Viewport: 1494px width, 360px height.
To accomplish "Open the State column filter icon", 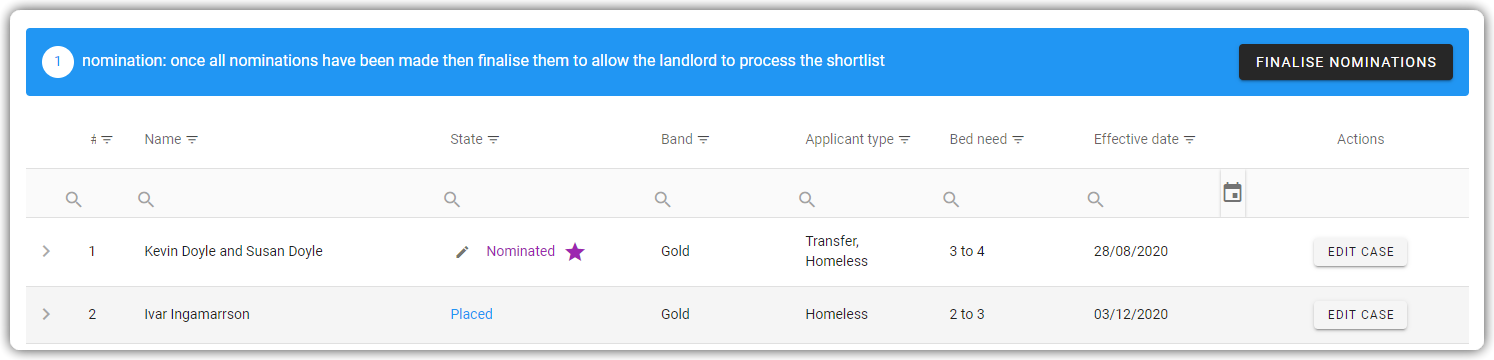I will (493, 140).
